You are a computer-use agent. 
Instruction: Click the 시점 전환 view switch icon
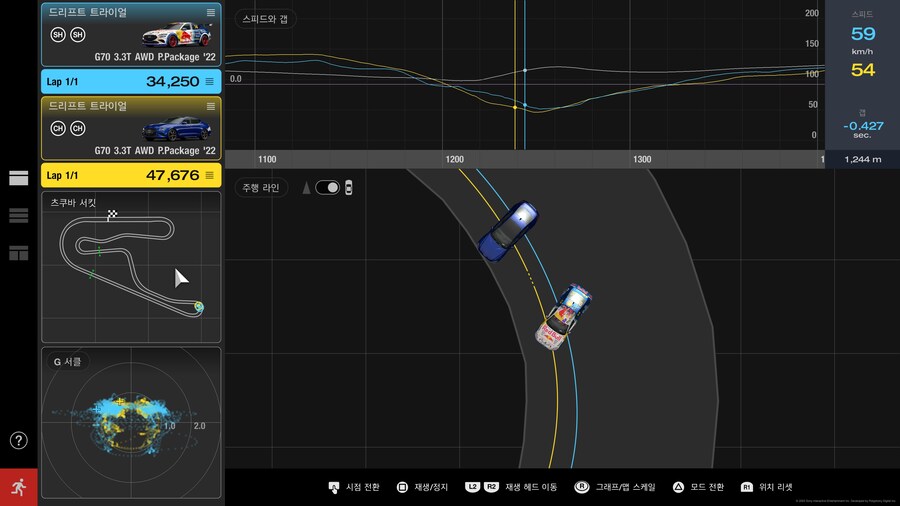(333, 487)
